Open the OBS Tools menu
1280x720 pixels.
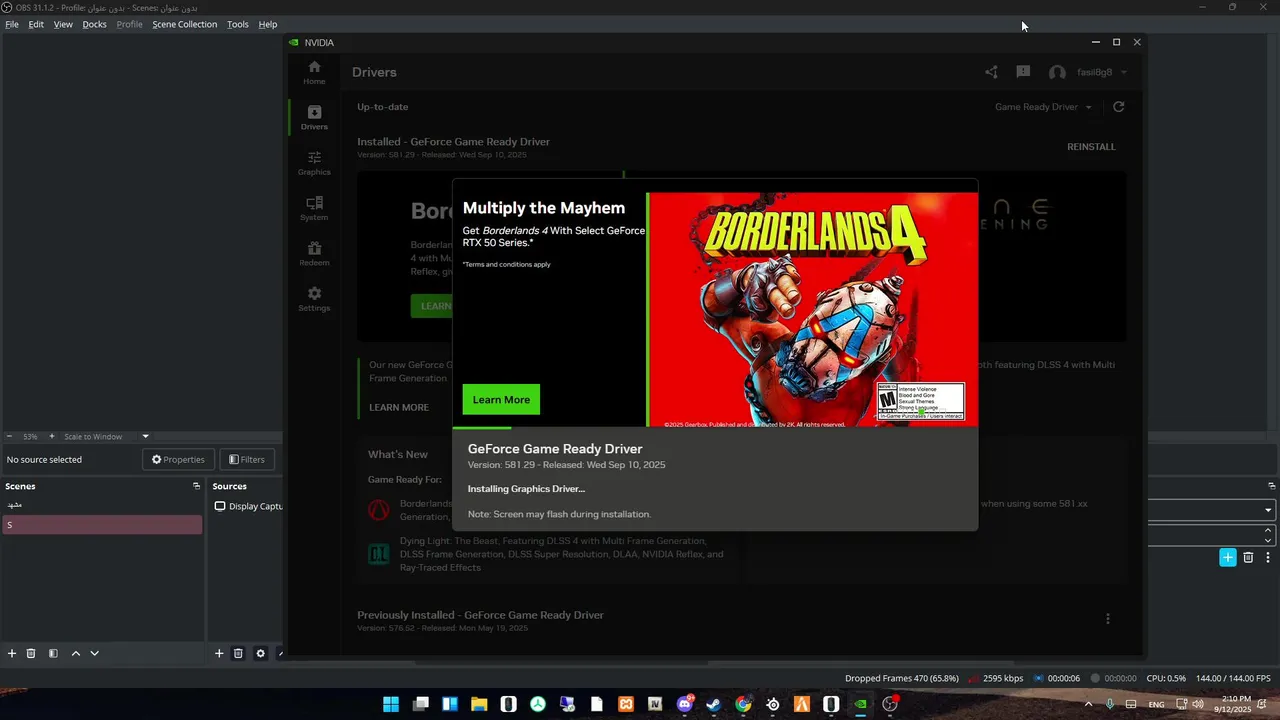[x=238, y=24]
